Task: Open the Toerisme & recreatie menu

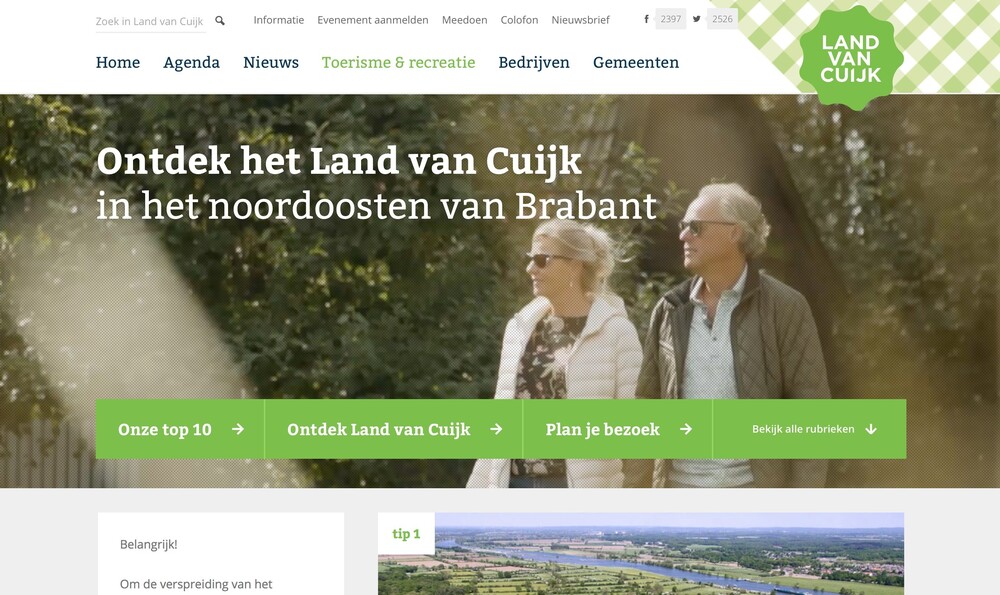Action: (399, 62)
